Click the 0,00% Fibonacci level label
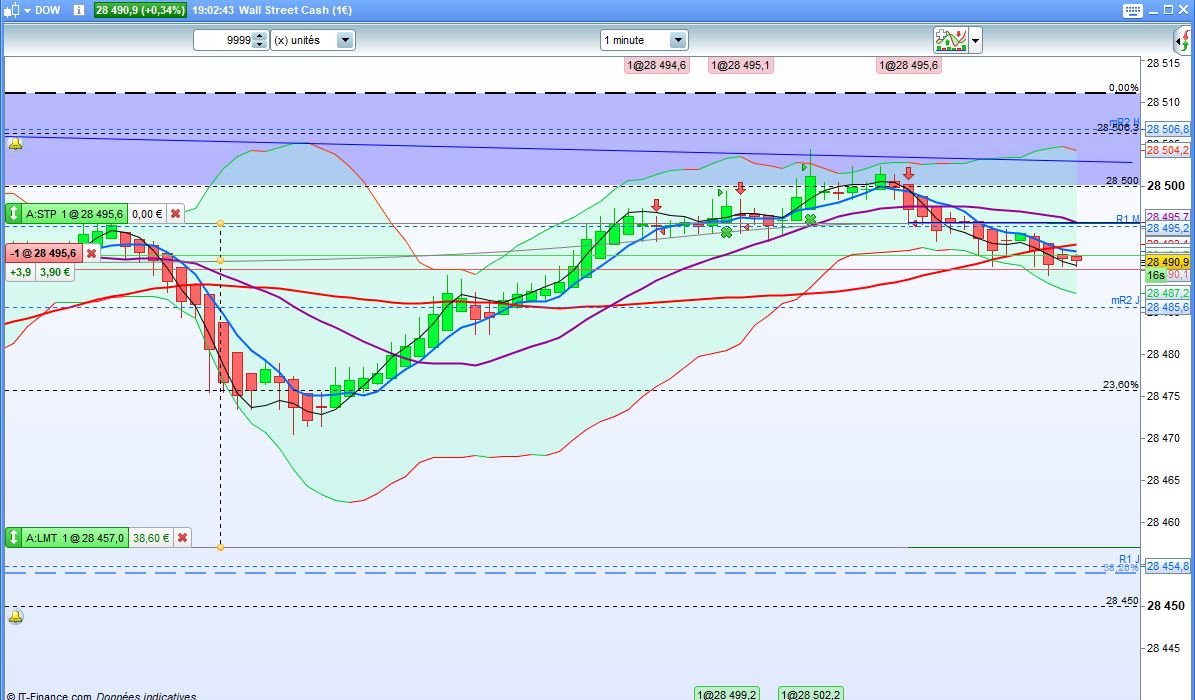 tap(1123, 88)
